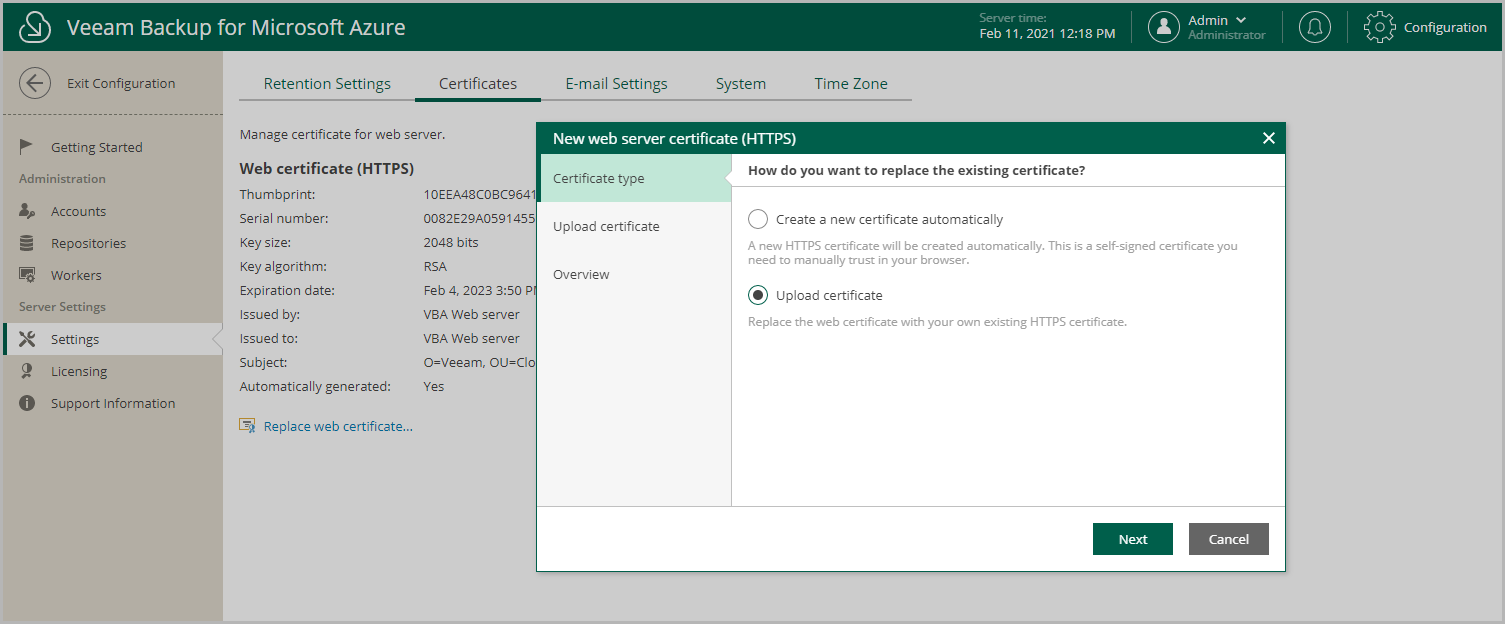Image resolution: width=1505 pixels, height=624 pixels.
Task: Select the Upload certificate radio option
Action: (758, 295)
